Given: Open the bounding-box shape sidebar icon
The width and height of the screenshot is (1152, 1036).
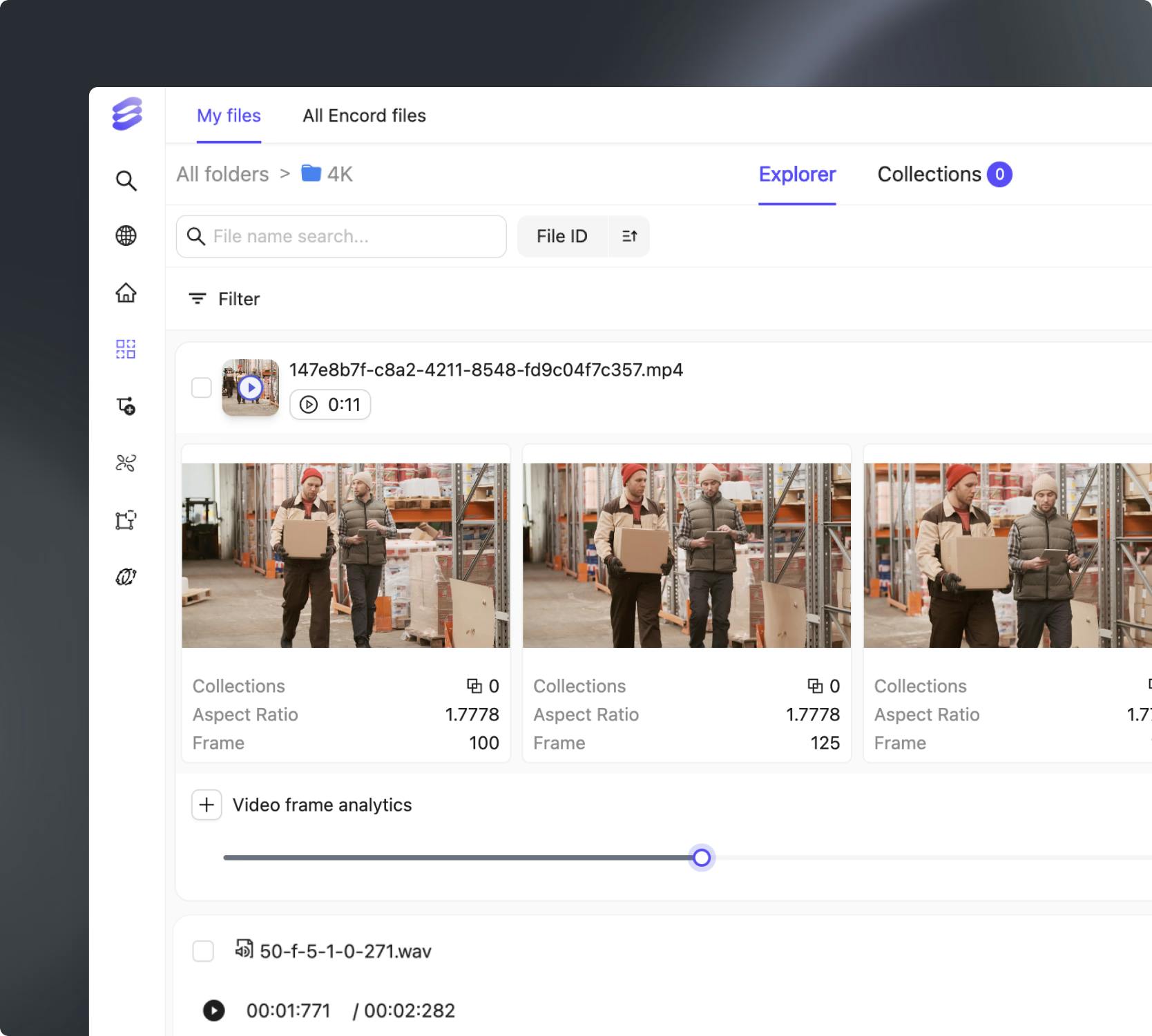Looking at the screenshot, I should tap(126, 519).
